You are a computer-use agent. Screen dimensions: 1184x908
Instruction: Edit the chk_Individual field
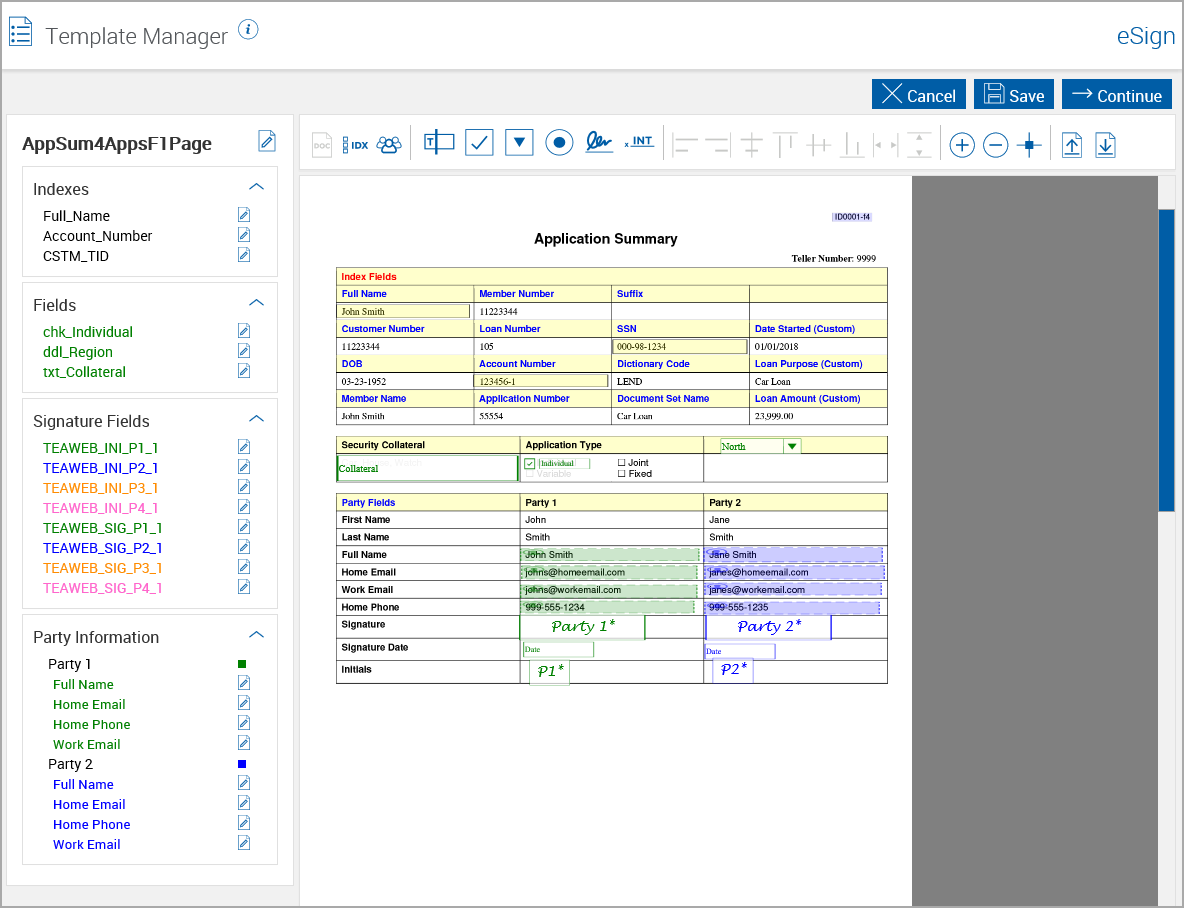pos(244,331)
